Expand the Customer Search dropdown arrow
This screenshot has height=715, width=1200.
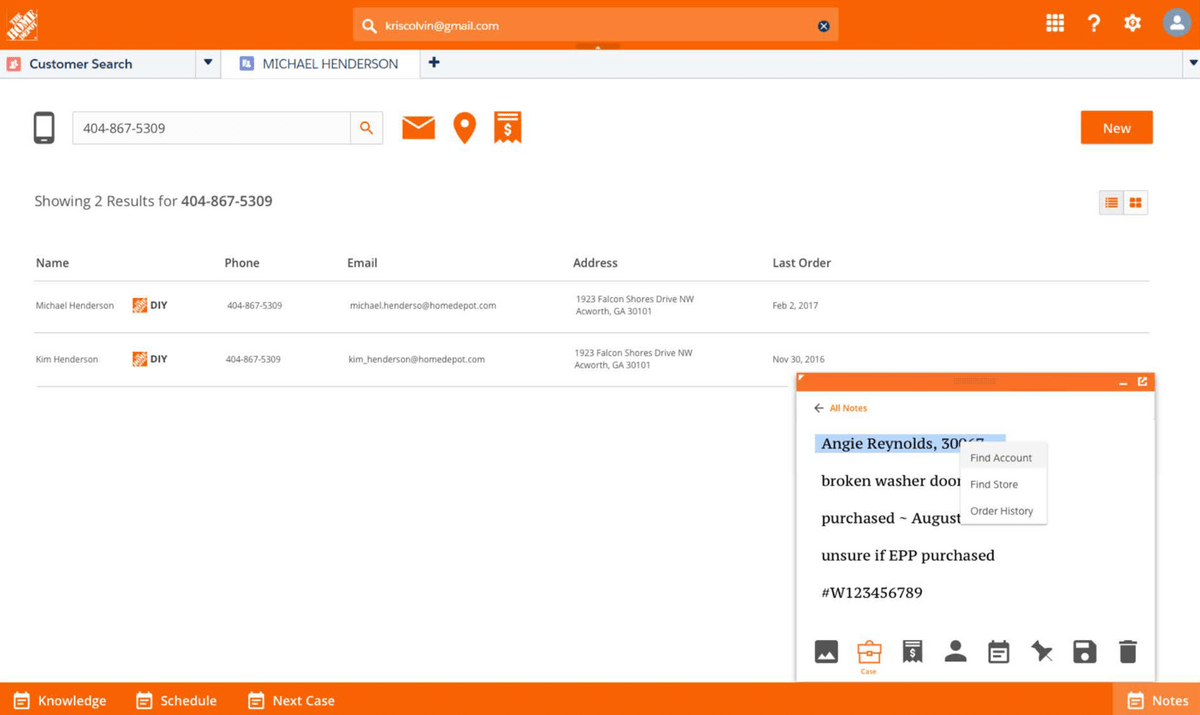[208, 63]
